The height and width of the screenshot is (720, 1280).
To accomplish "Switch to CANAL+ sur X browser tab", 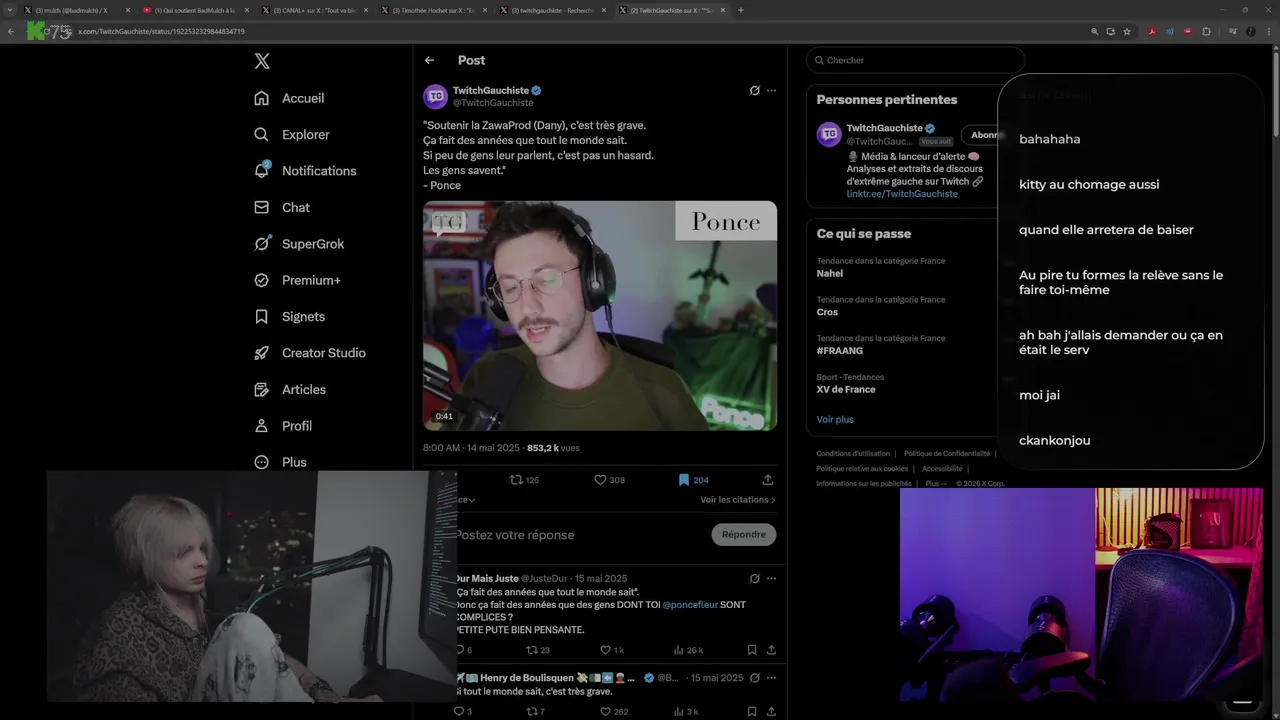I will pyautogui.click(x=315, y=10).
